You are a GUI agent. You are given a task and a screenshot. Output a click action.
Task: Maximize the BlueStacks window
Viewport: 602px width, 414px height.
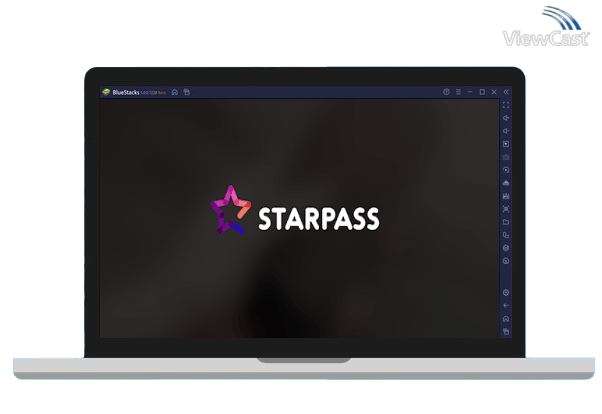pos(482,92)
